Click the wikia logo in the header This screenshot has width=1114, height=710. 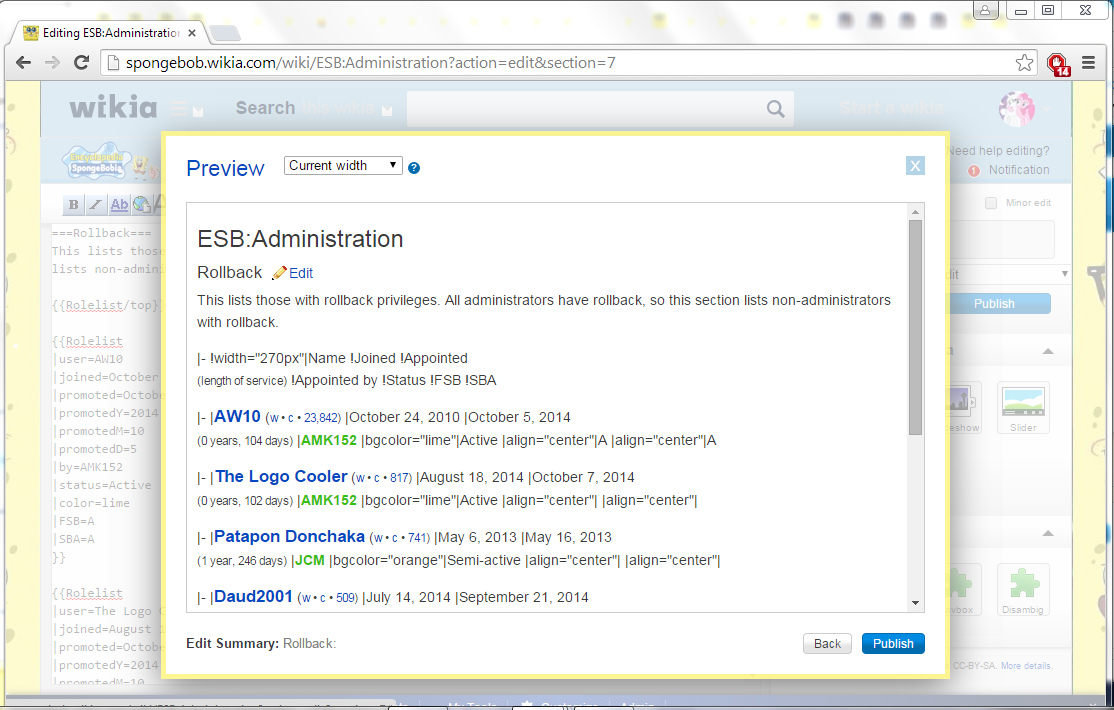point(113,107)
